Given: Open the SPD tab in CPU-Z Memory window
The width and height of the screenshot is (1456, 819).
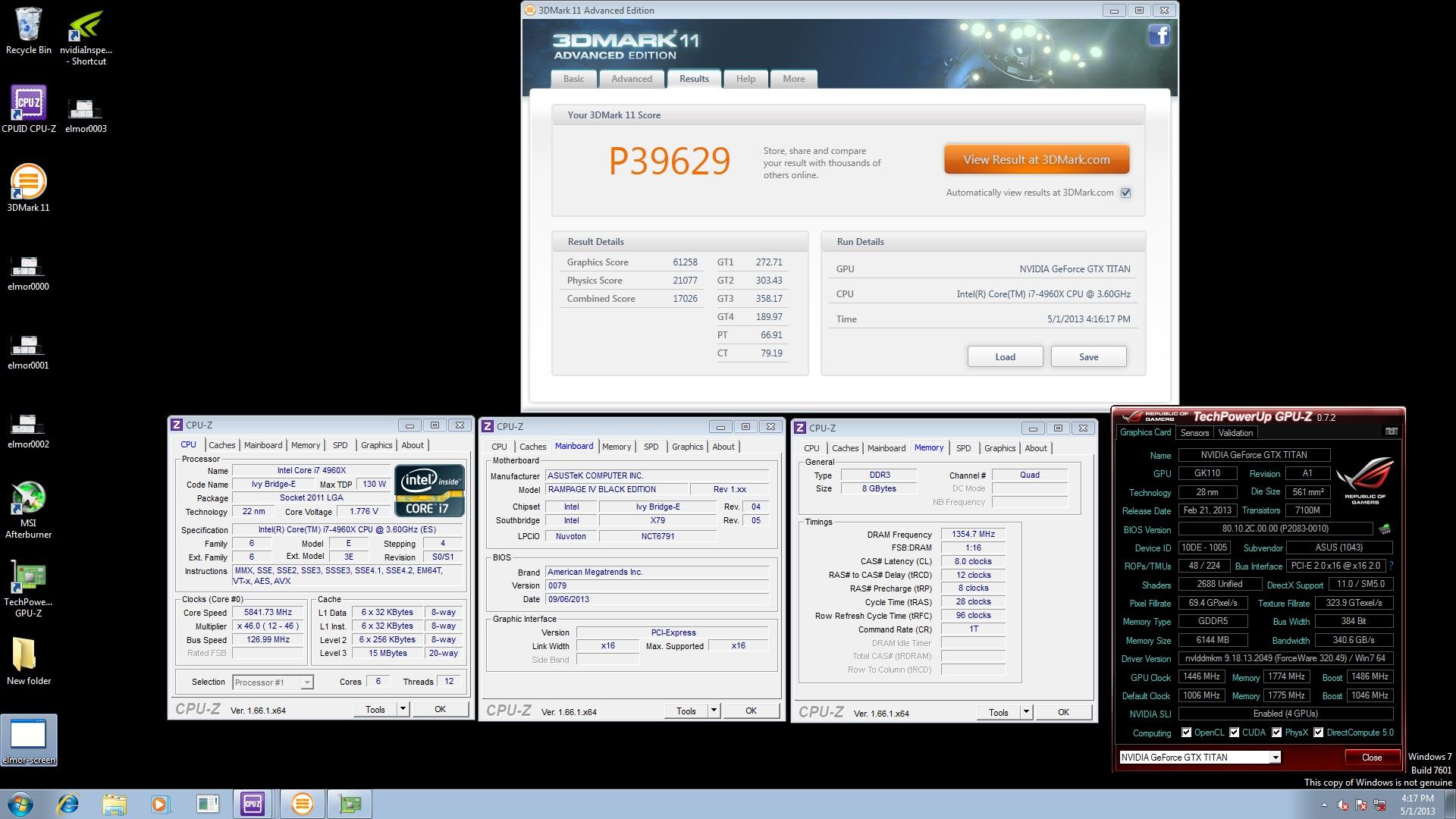Looking at the screenshot, I should click(x=964, y=448).
